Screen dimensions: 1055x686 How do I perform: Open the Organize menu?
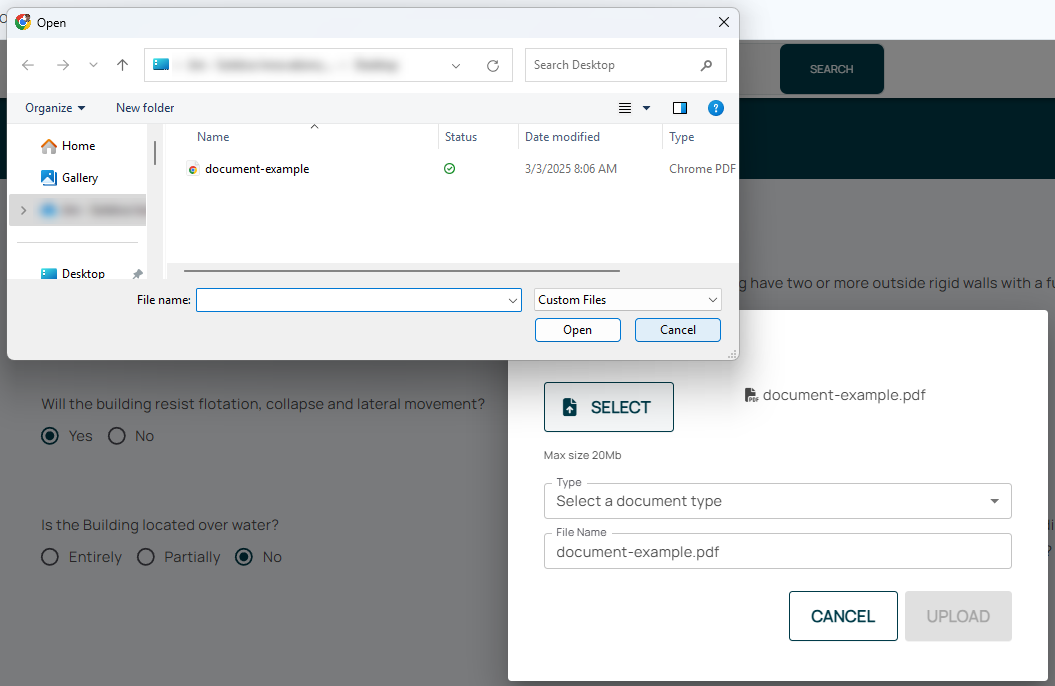click(x=55, y=108)
